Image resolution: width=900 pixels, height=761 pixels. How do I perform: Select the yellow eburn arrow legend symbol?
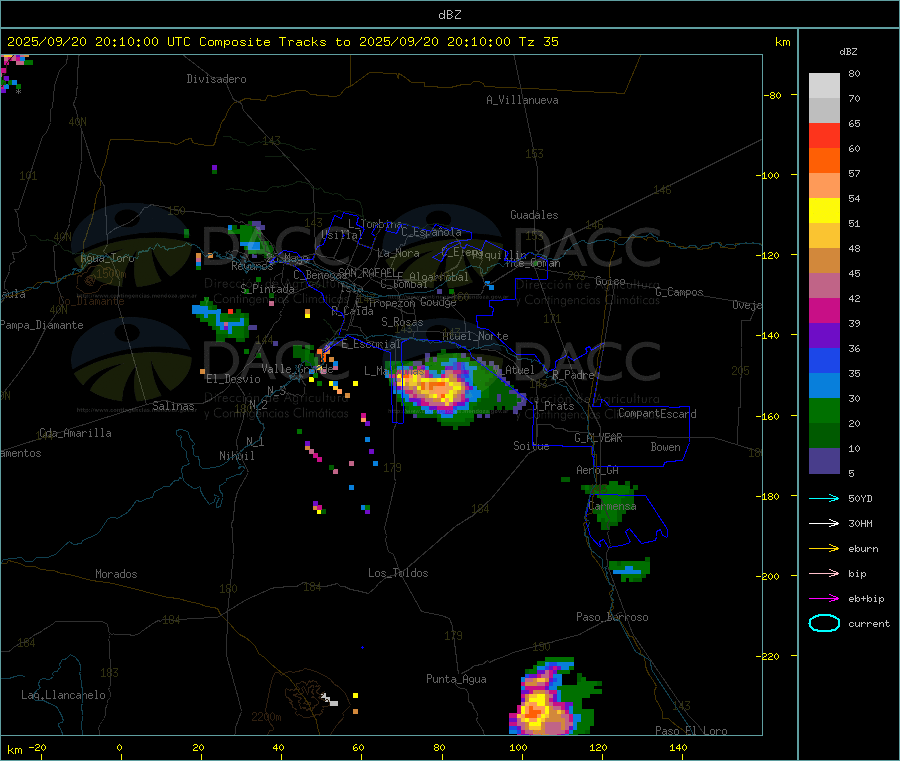click(x=824, y=548)
